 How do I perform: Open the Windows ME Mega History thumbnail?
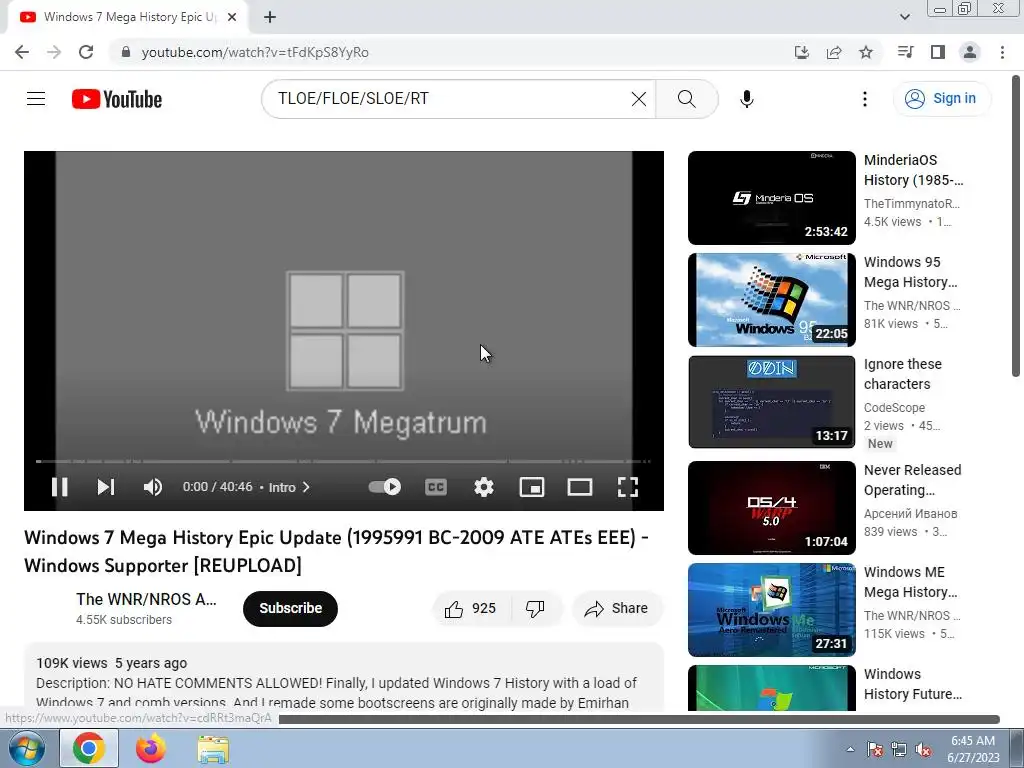point(771,609)
